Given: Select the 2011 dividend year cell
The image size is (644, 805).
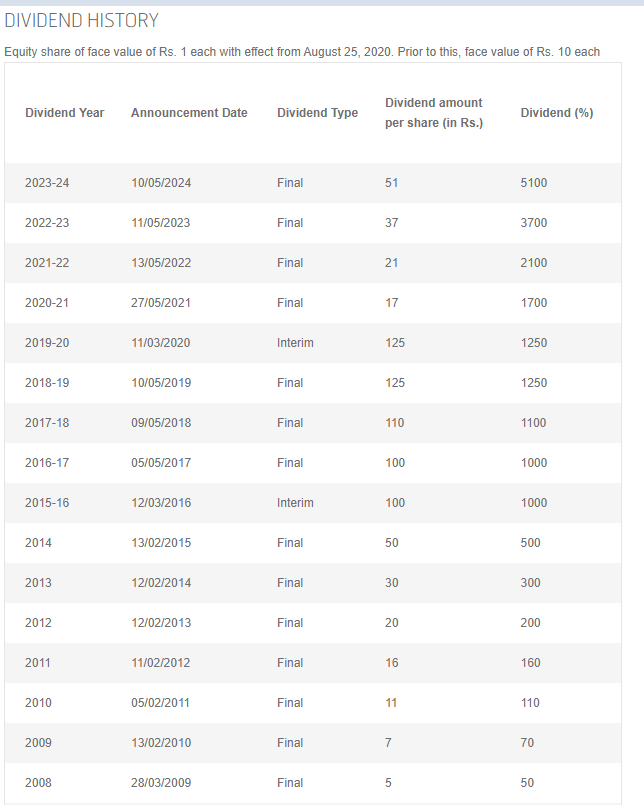Looking at the screenshot, I should pos(38,663).
